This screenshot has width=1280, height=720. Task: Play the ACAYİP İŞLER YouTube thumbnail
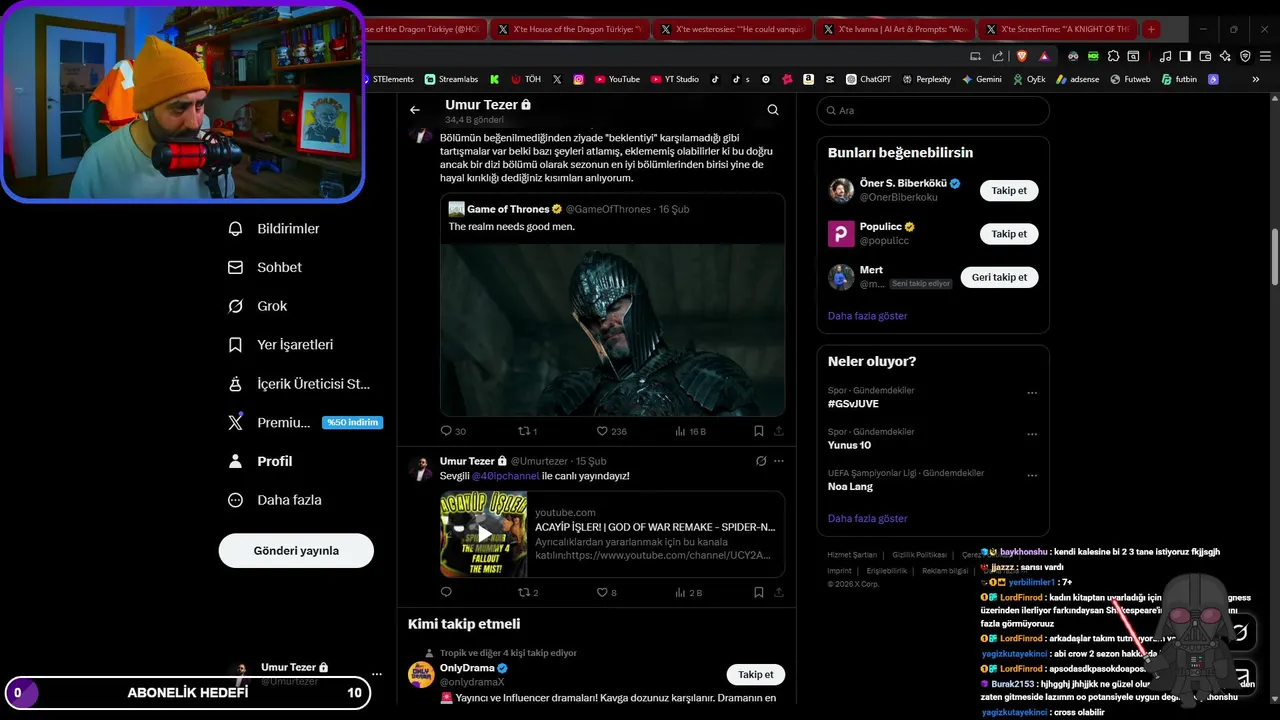[x=483, y=534]
